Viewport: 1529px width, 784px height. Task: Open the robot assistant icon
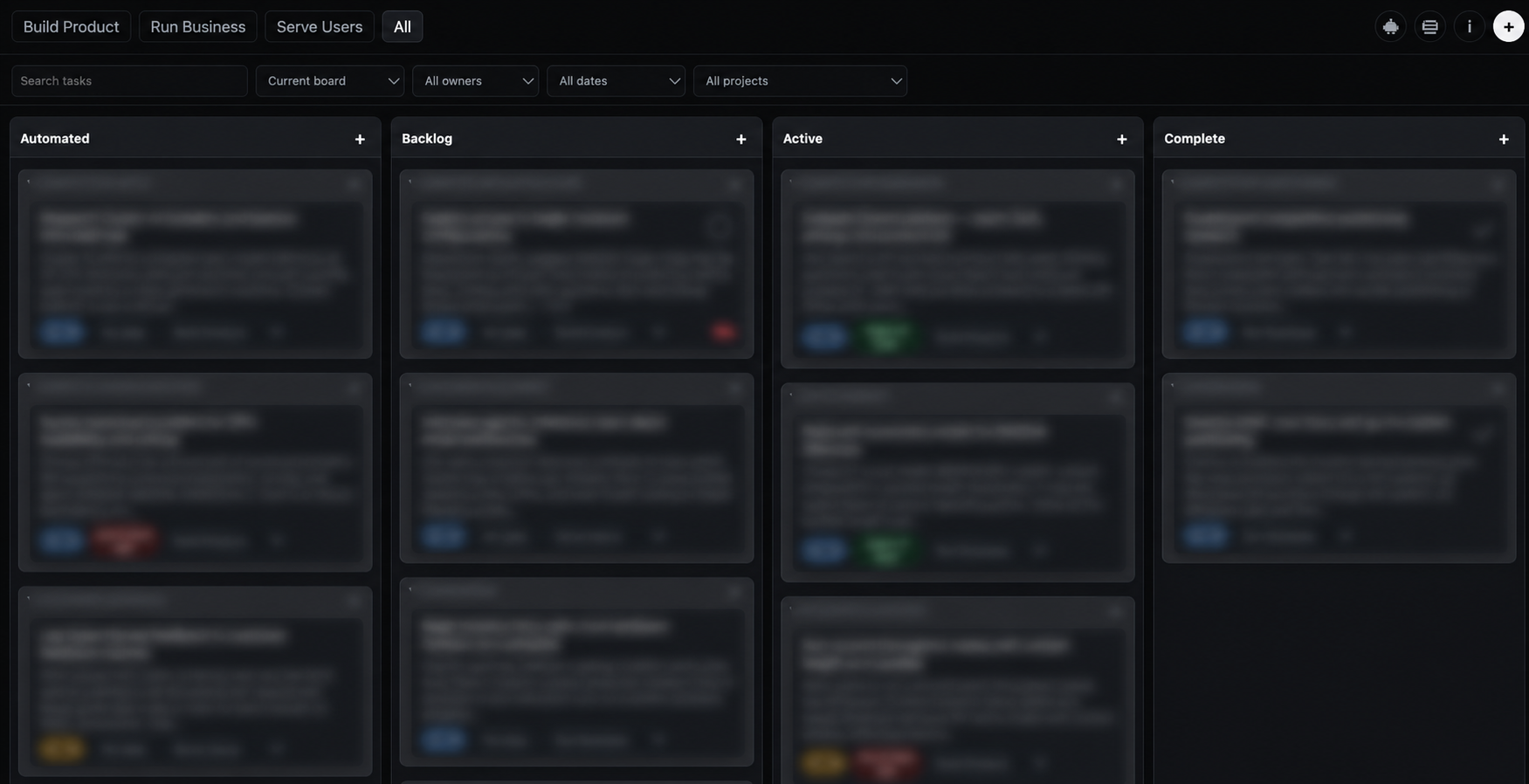[x=1390, y=27]
